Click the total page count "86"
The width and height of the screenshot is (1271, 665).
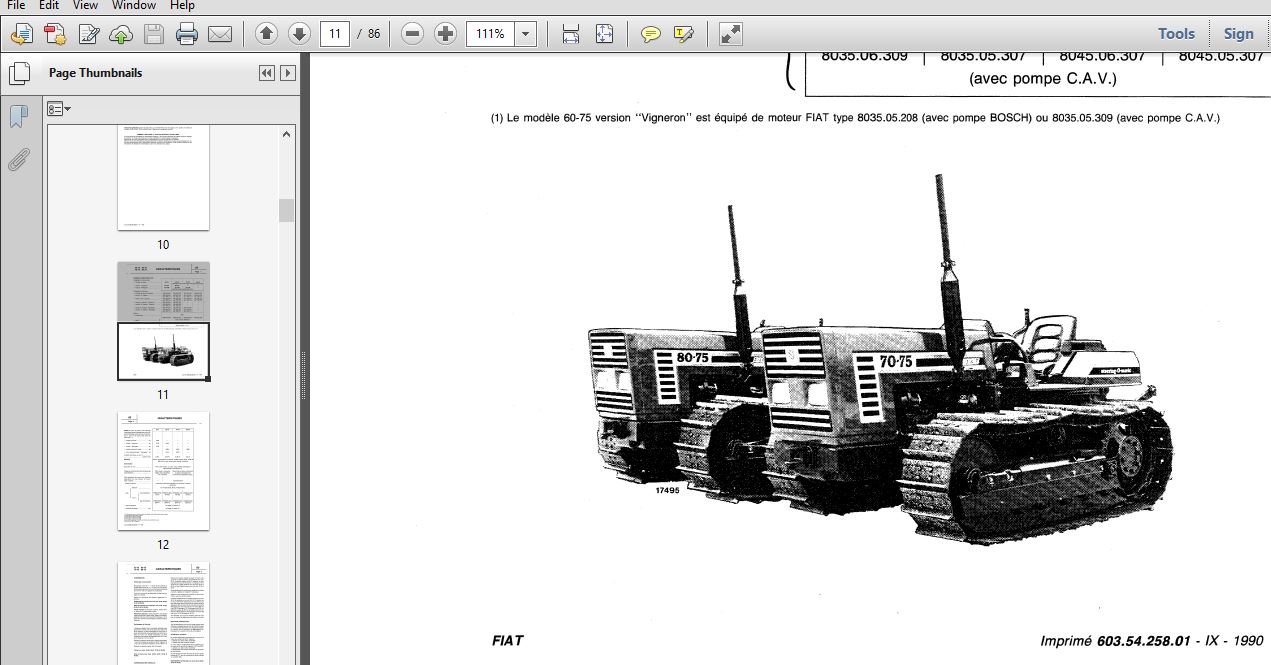tap(374, 34)
